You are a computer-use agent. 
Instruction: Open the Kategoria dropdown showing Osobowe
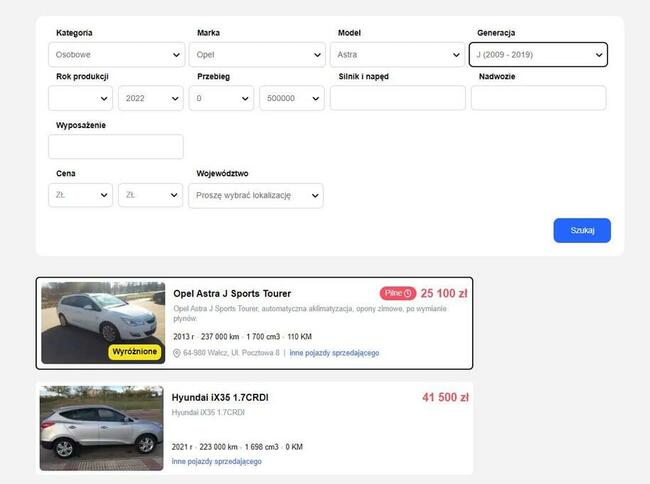[x=116, y=55]
